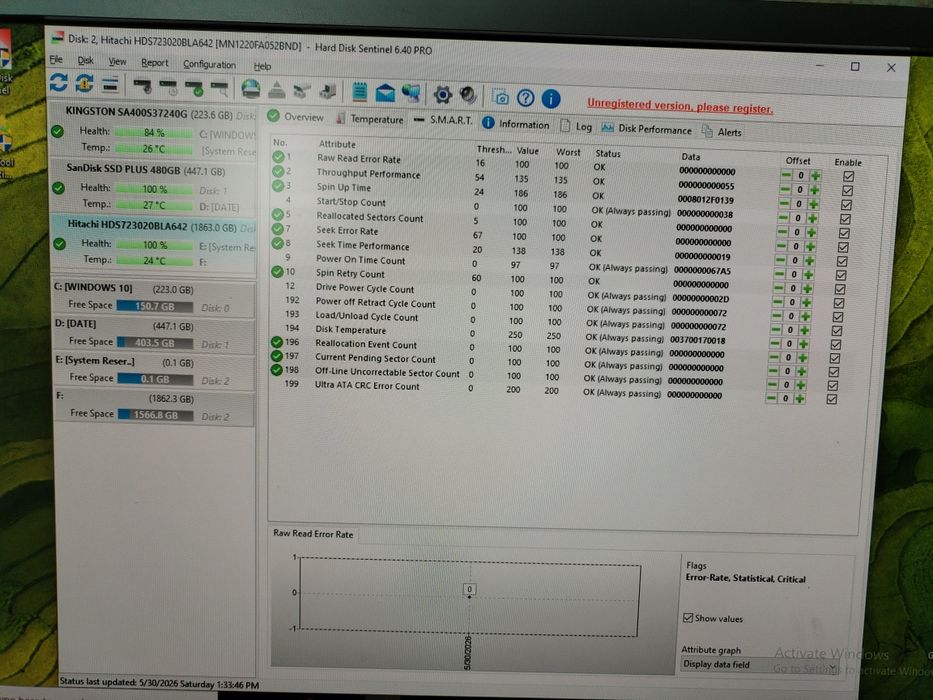The width and height of the screenshot is (933, 700).
Task: Switch to the Temperature tab
Action: (x=370, y=119)
